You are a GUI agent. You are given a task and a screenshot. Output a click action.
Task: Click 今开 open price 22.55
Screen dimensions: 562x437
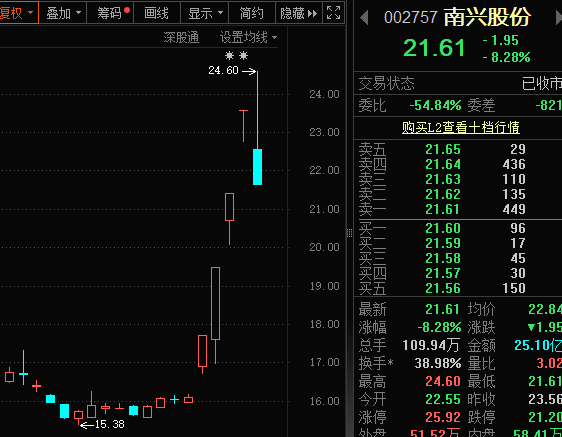point(443,399)
